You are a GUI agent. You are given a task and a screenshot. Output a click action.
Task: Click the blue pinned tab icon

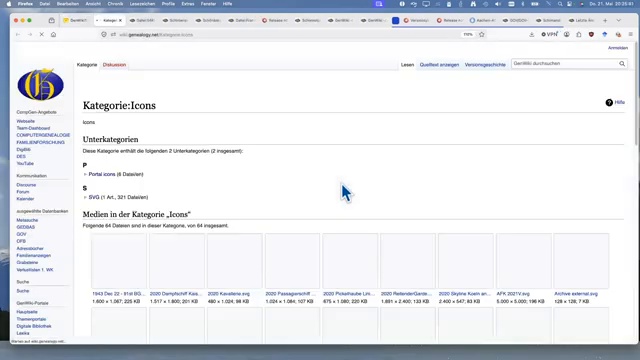[396, 20]
